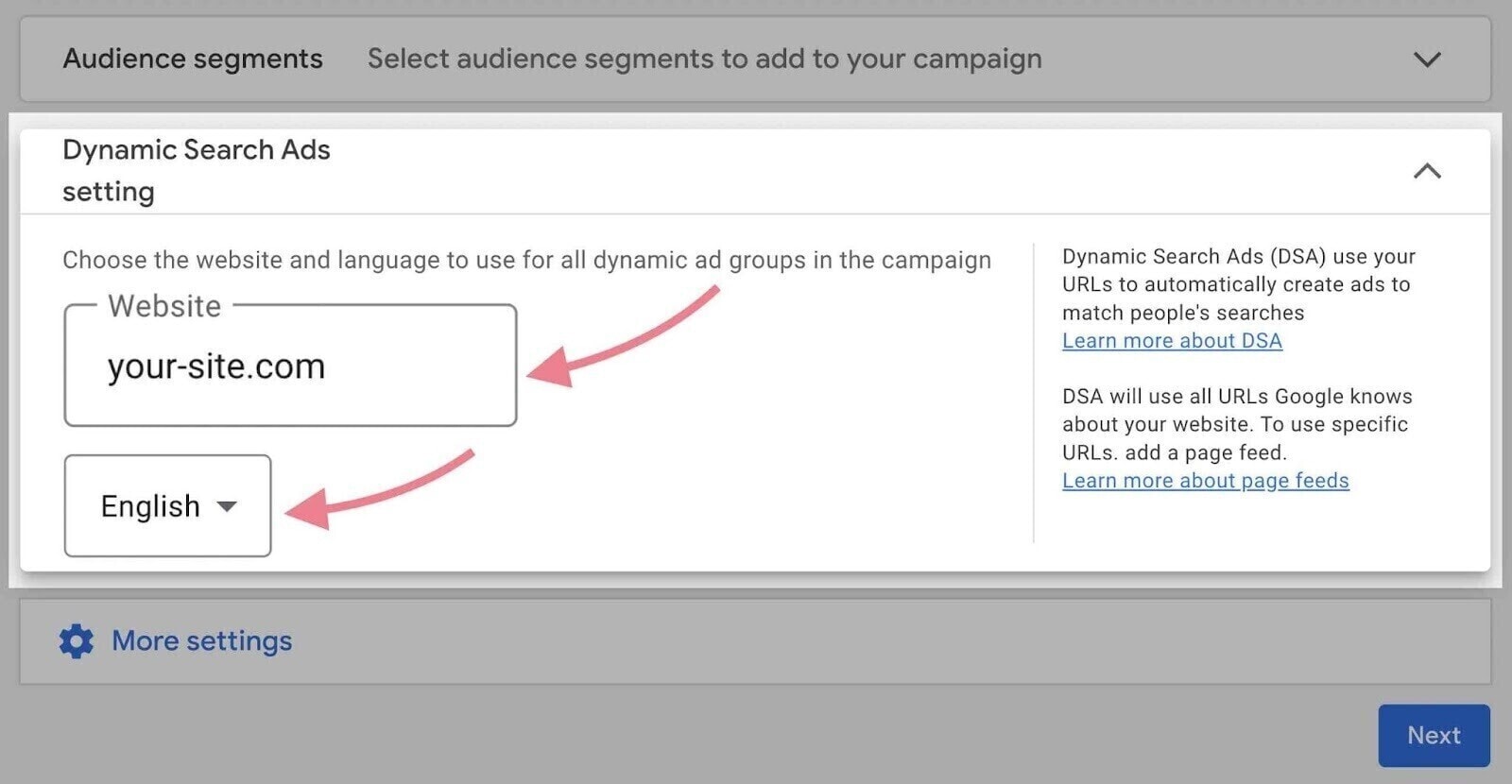This screenshot has height=784, width=1512.
Task: Collapse the Dynamic Search Ads setting chevron
Action: pos(1426,171)
